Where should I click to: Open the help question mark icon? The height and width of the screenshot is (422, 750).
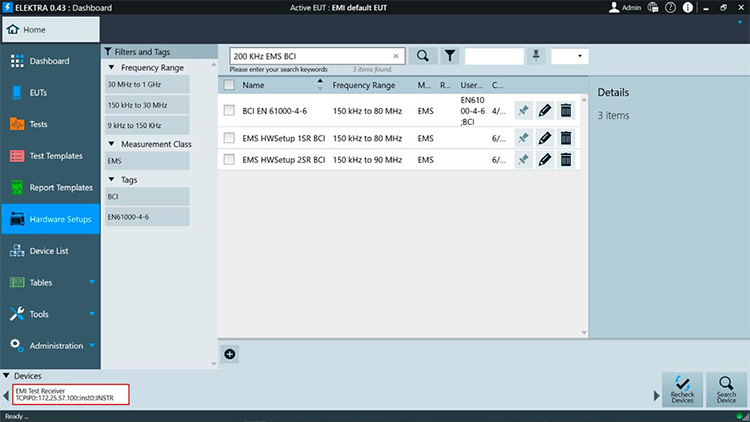[x=670, y=8]
